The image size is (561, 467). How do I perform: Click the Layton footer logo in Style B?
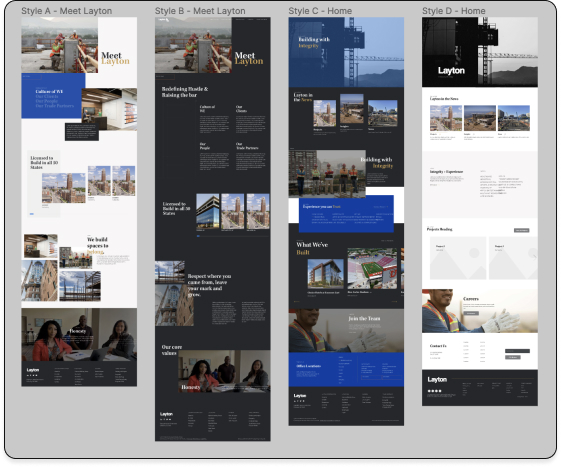[x=166, y=414]
